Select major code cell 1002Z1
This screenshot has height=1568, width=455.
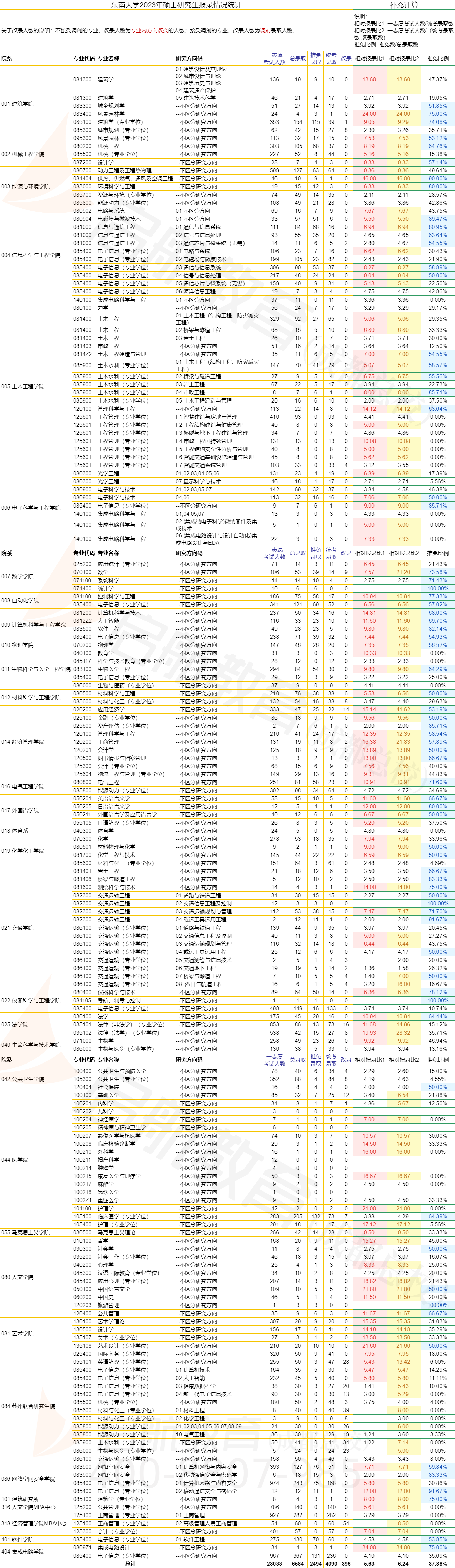click(x=83, y=1200)
